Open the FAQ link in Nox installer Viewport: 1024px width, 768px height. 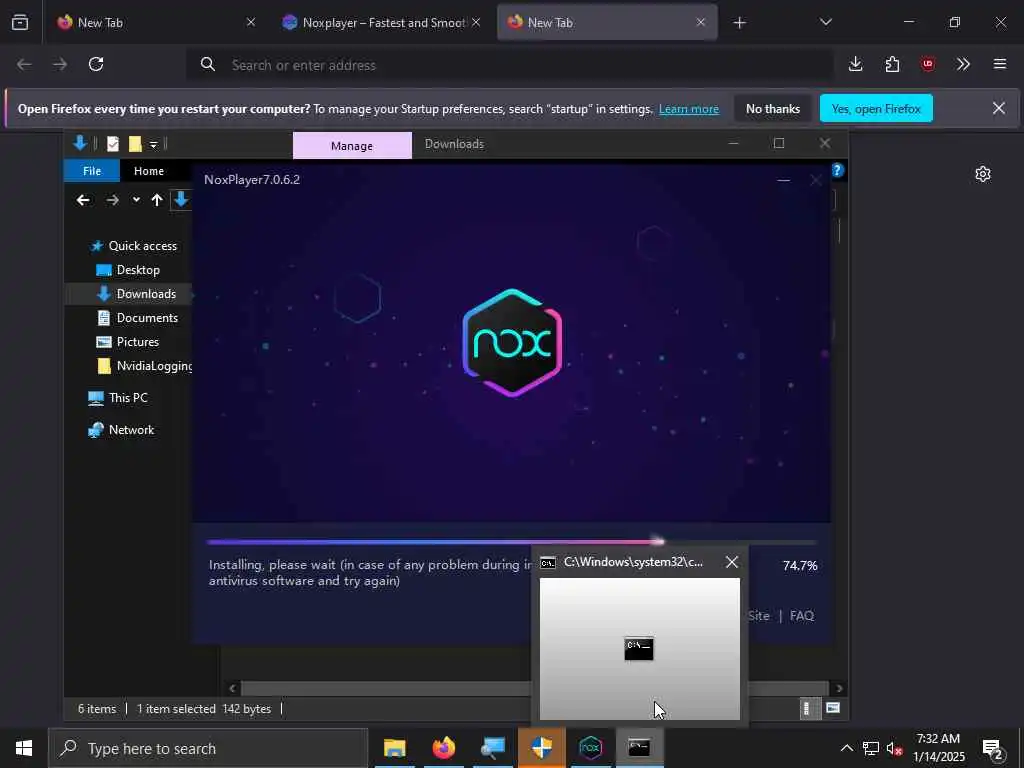801,616
